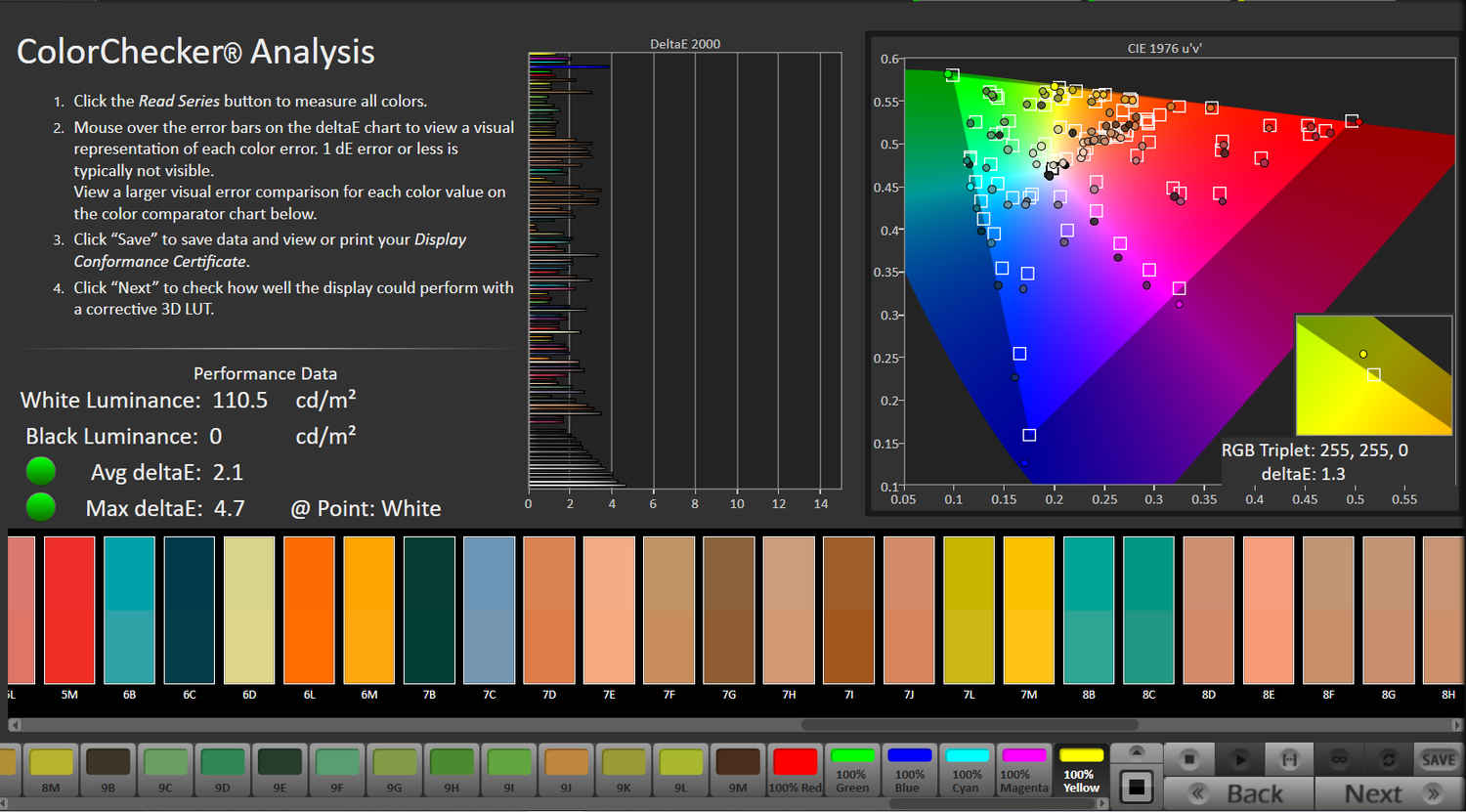Go Back to the previous page

click(1239, 793)
